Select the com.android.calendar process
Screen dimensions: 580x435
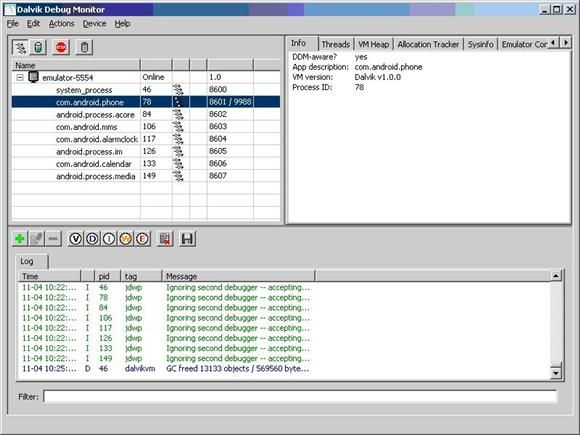coord(146,163)
